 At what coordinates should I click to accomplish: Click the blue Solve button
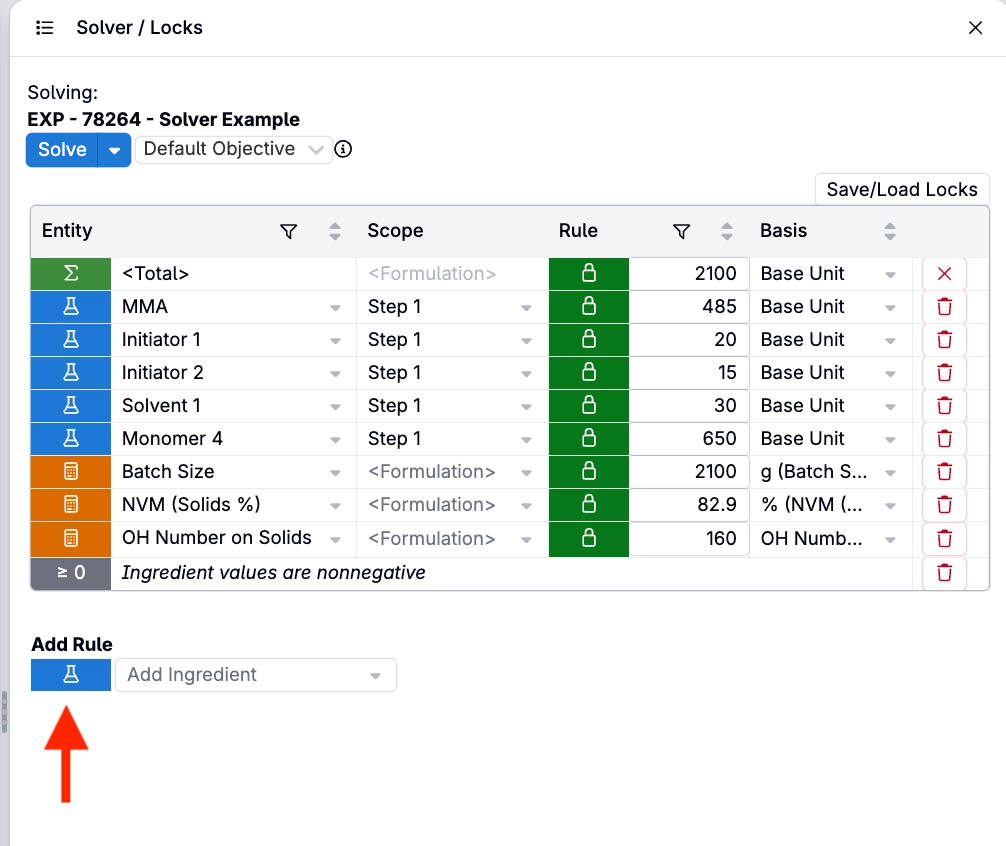click(x=62, y=149)
